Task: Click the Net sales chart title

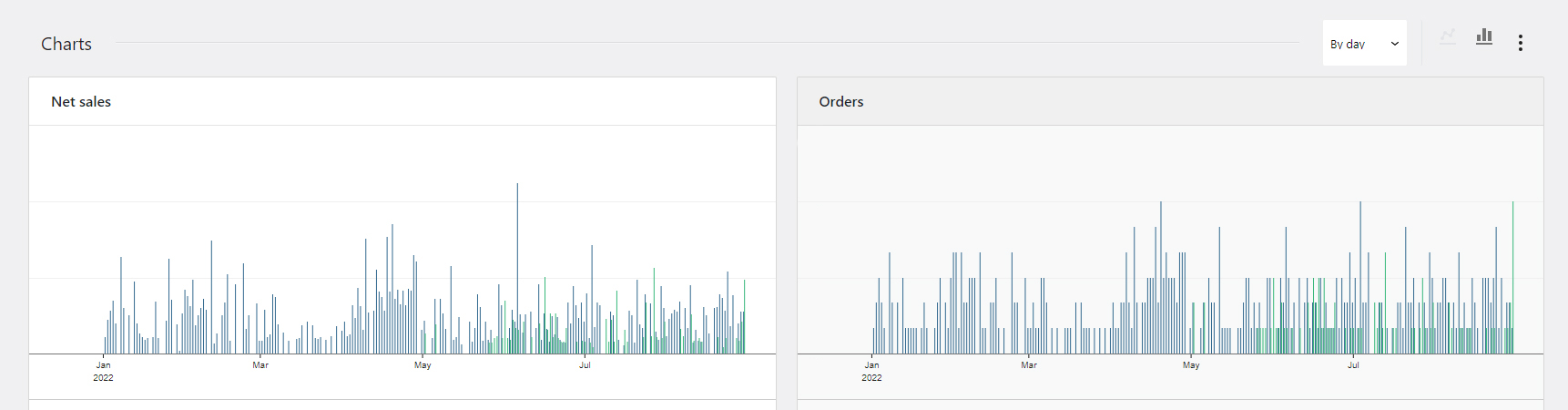Action: (x=81, y=102)
